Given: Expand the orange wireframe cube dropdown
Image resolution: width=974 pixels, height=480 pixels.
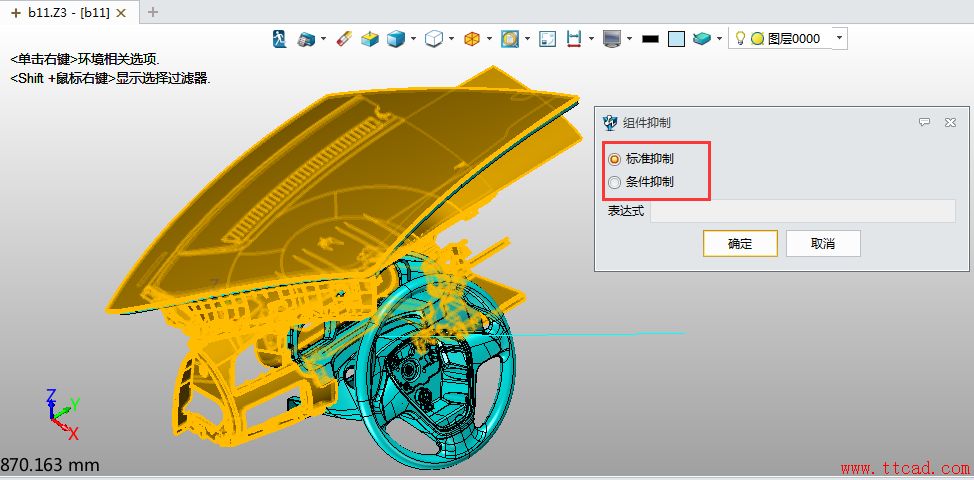Looking at the screenshot, I should [489, 39].
